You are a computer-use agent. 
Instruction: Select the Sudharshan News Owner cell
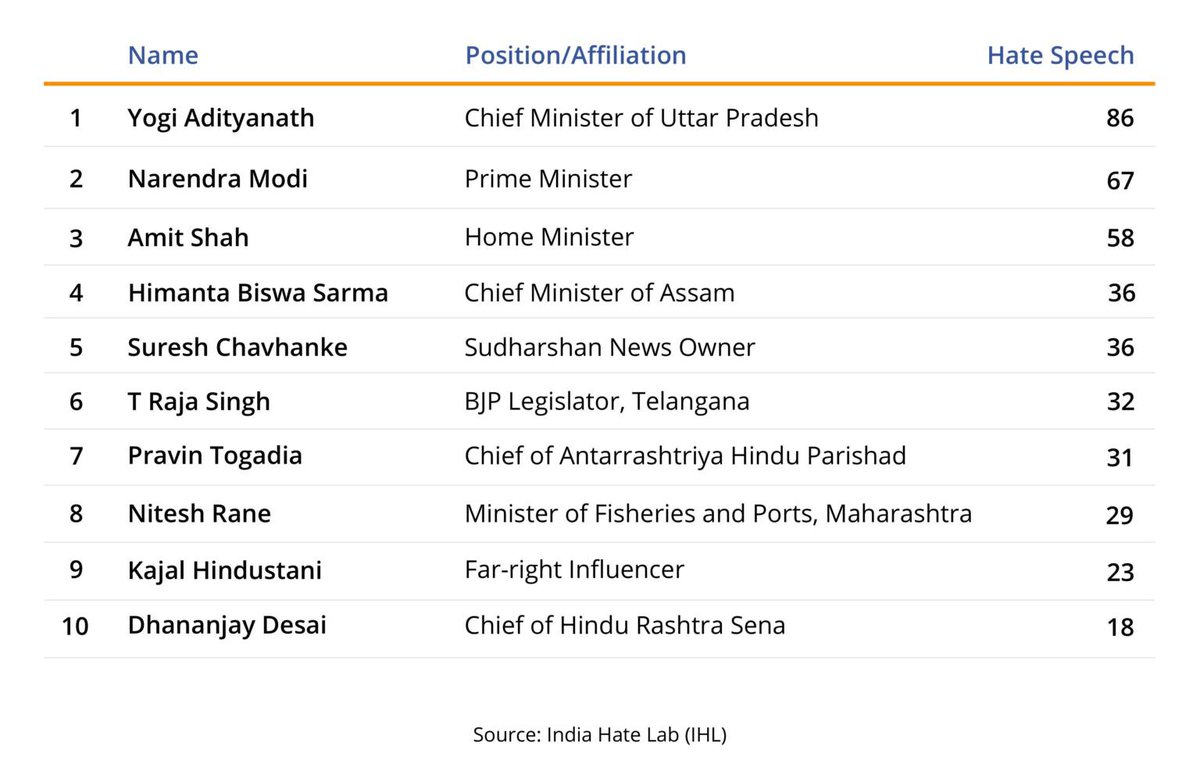click(x=610, y=347)
